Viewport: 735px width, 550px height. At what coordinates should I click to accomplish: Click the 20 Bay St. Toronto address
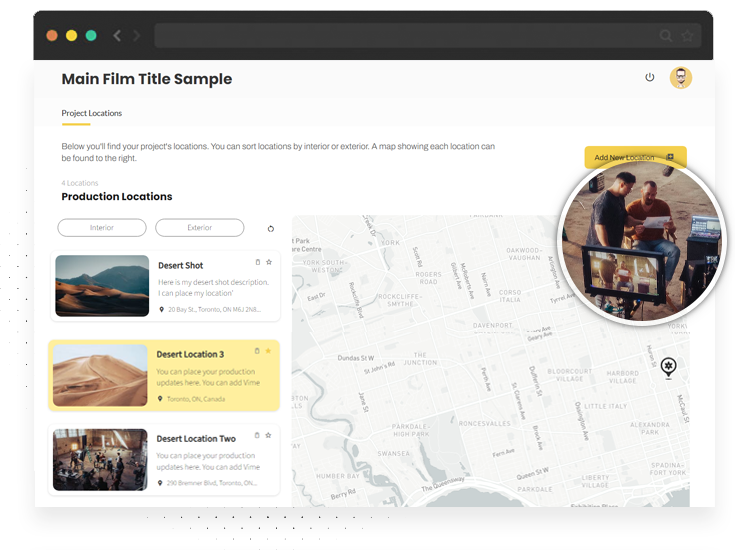[x=214, y=309]
